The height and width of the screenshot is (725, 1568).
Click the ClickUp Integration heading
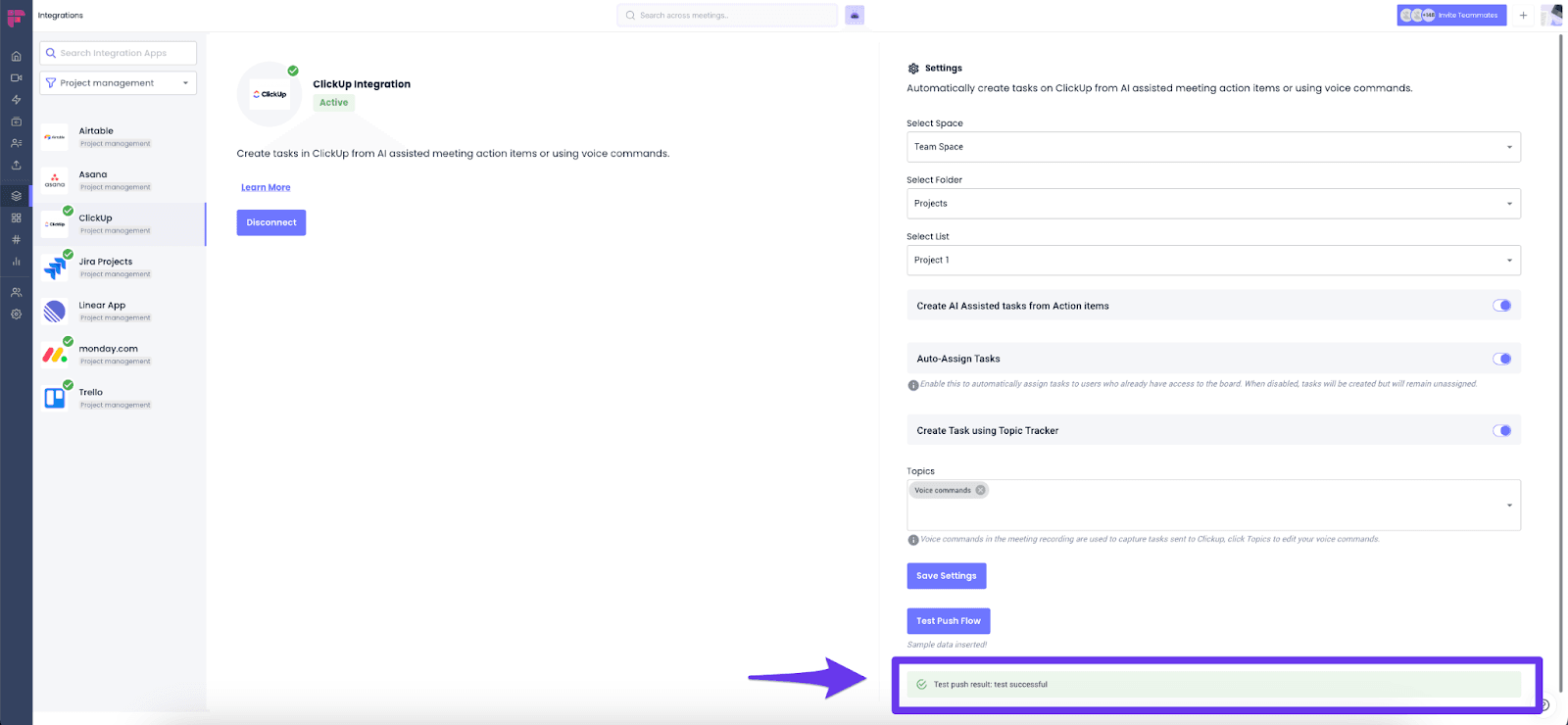click(362, 84)
